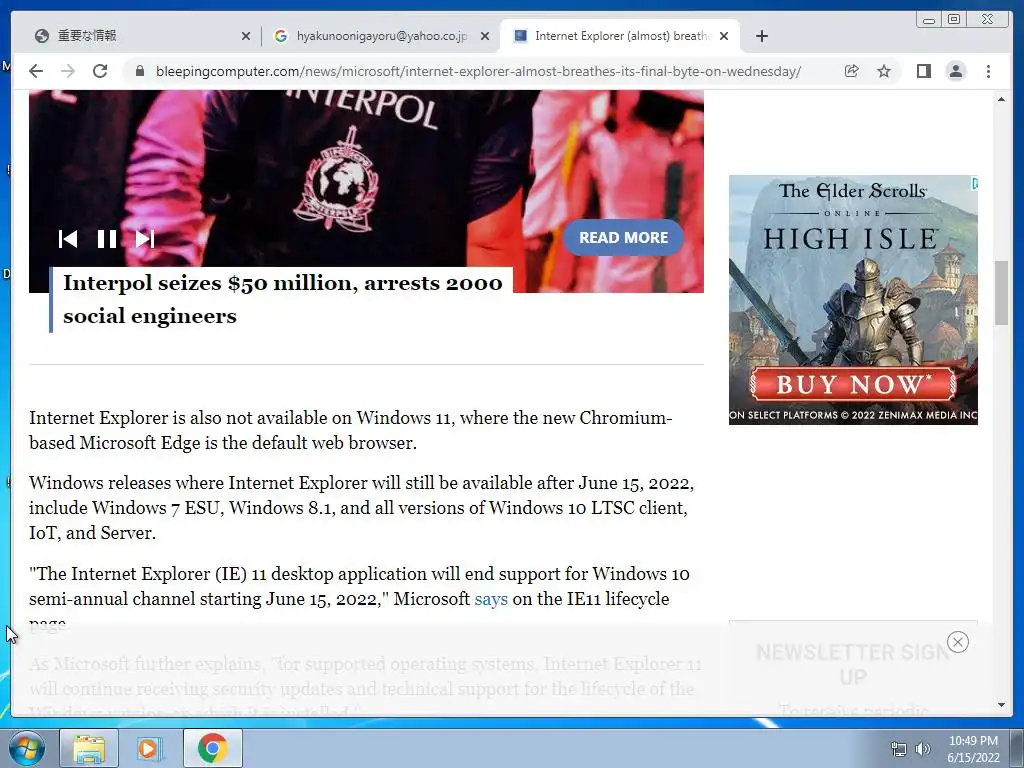Follow the 'says' link
This screenshot has width=1024, height=768.
[x=490, y=599]
